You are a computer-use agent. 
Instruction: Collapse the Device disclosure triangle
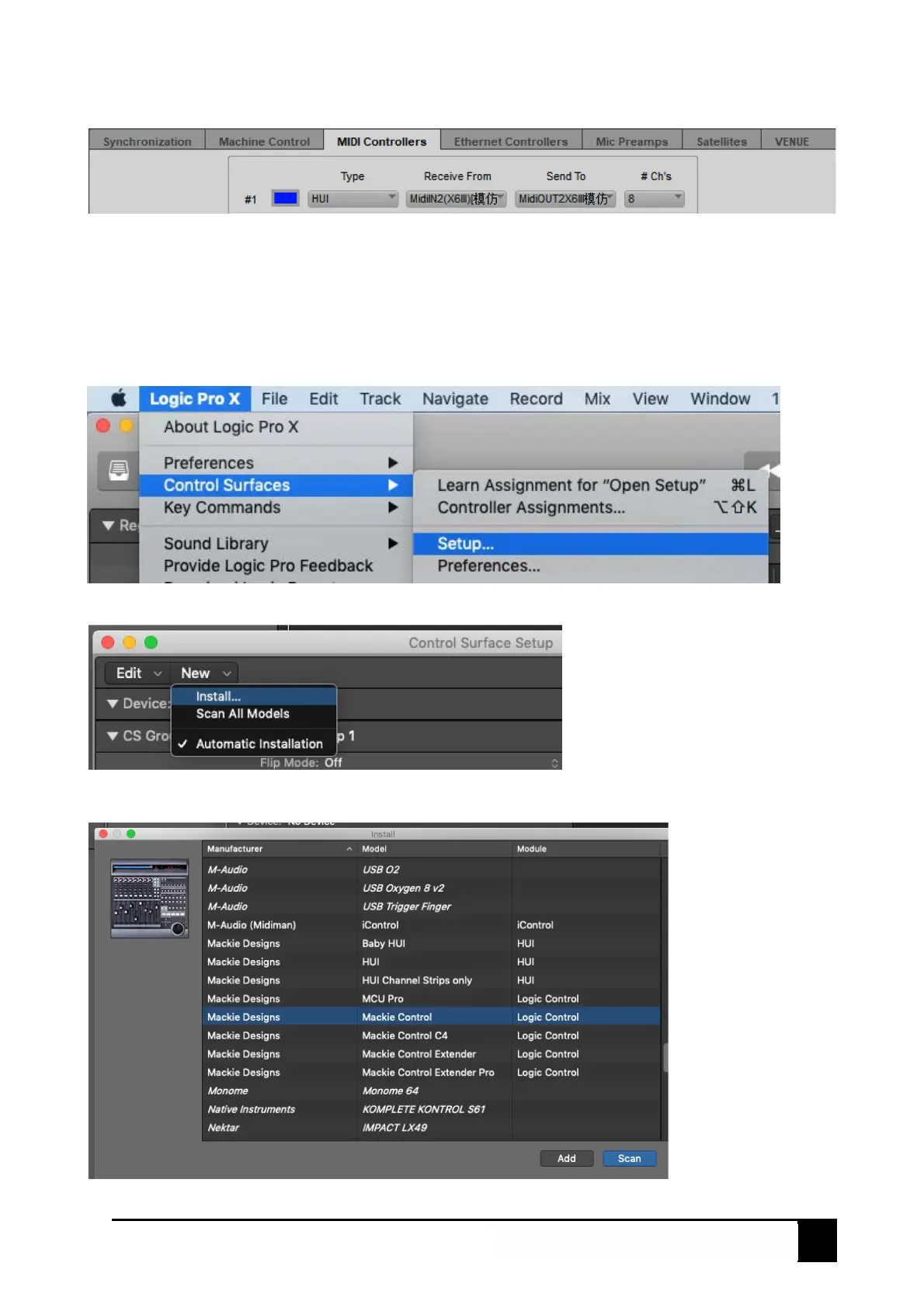(x=113, y=704)
